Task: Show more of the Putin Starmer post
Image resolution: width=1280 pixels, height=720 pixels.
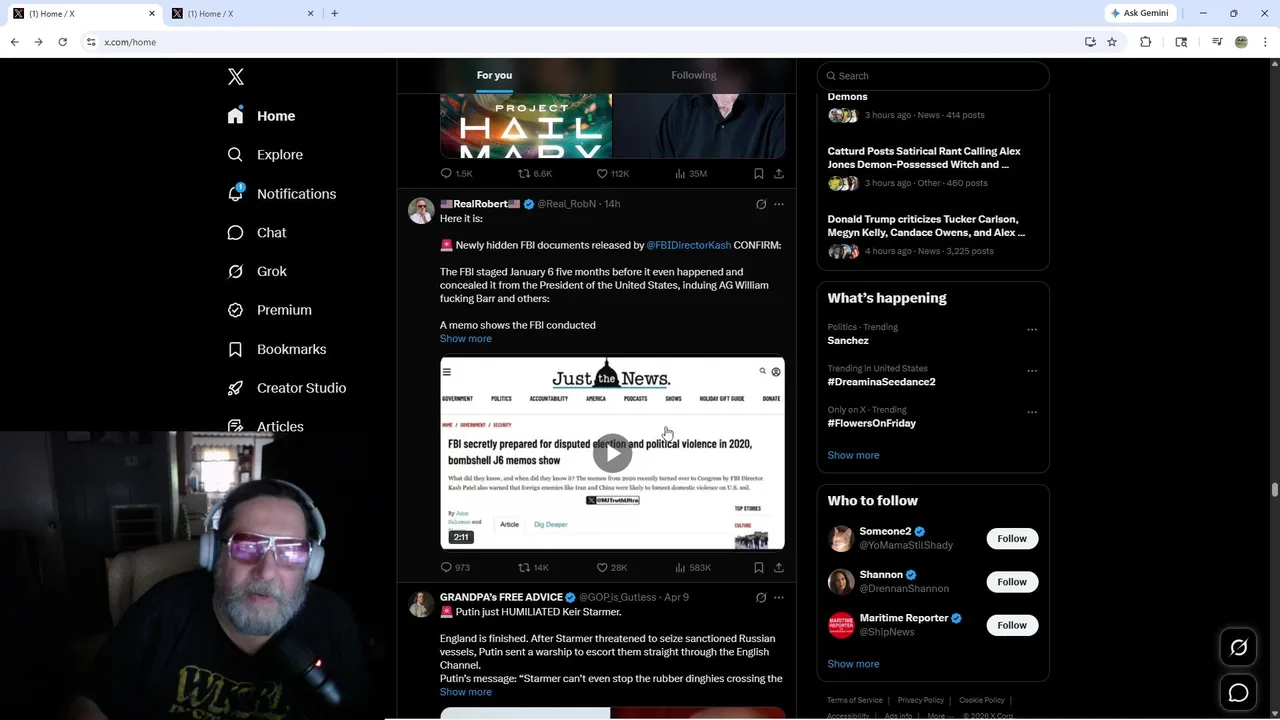Action: tap(465, 692)
